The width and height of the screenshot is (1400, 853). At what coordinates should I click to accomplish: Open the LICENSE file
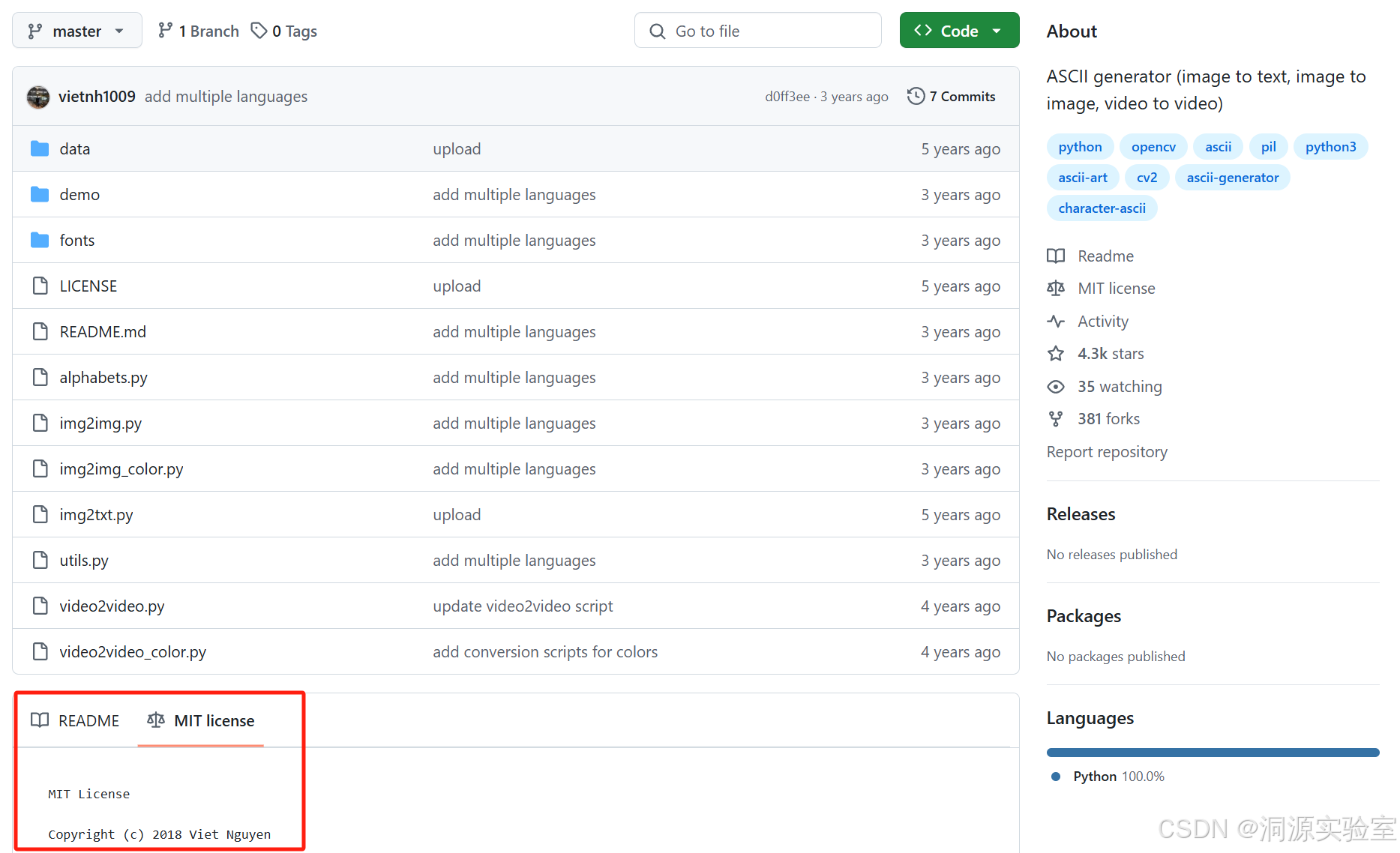[88, 286]
